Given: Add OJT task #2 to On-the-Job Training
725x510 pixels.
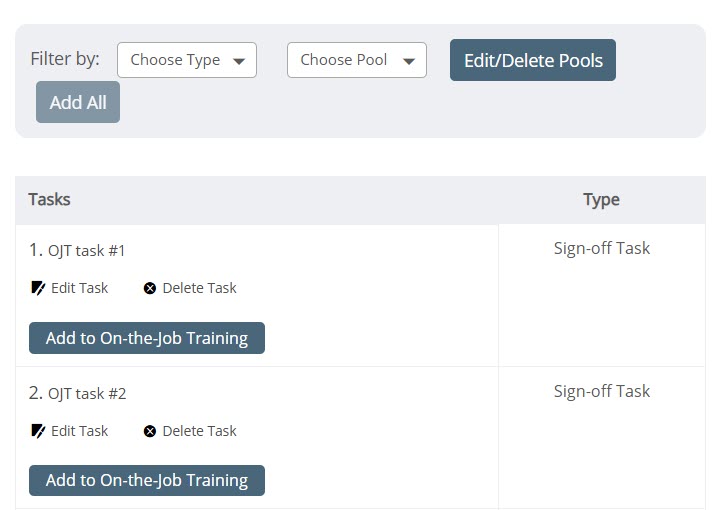Looking at the screenshot, I should point(147,480).
